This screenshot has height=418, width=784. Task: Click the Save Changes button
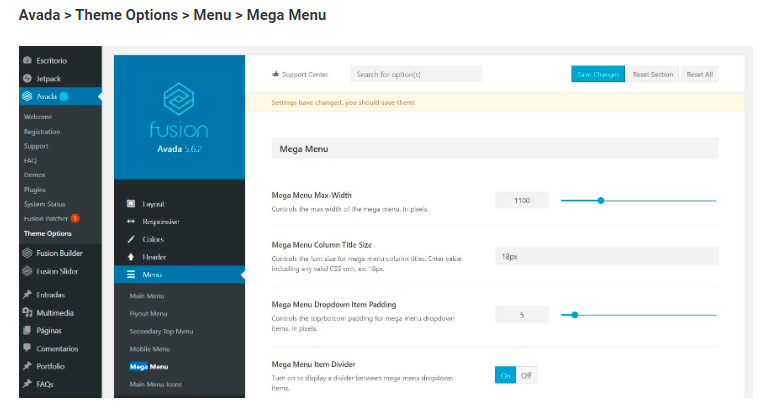[x=598, y=74]
